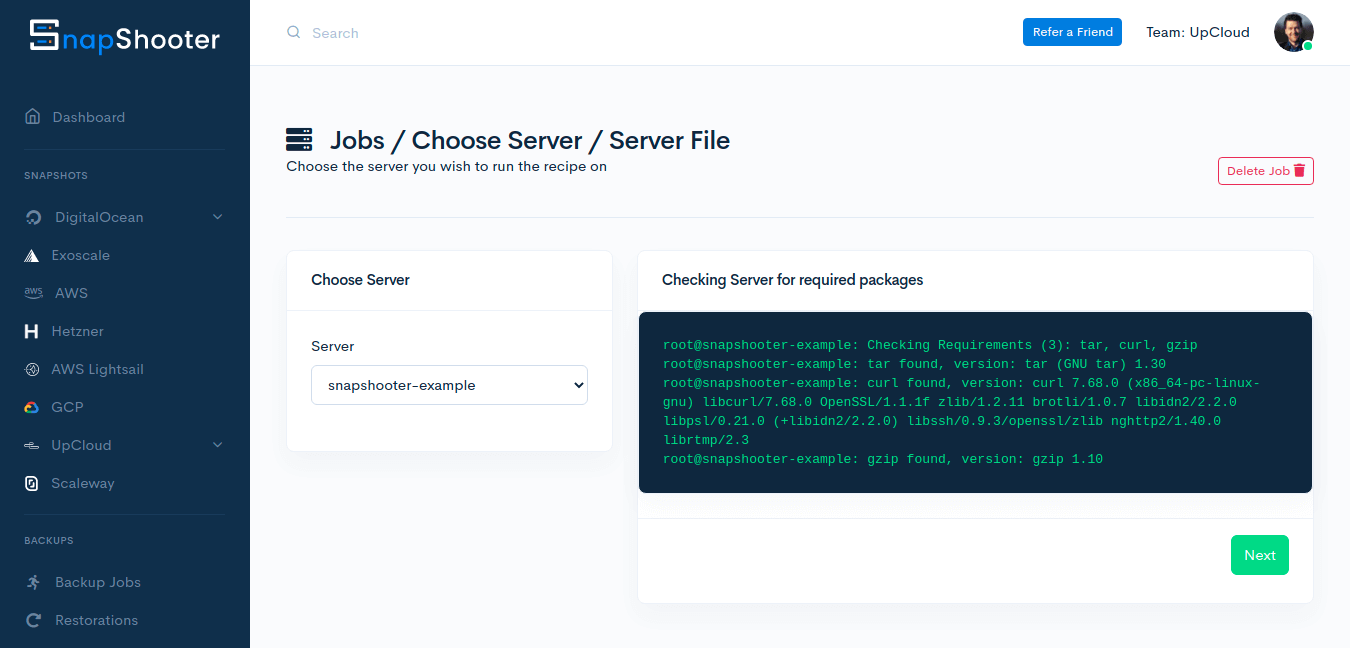Click the Restorations refresh icon
Screen dimensions: 1350x648
[x=33, y=620]
